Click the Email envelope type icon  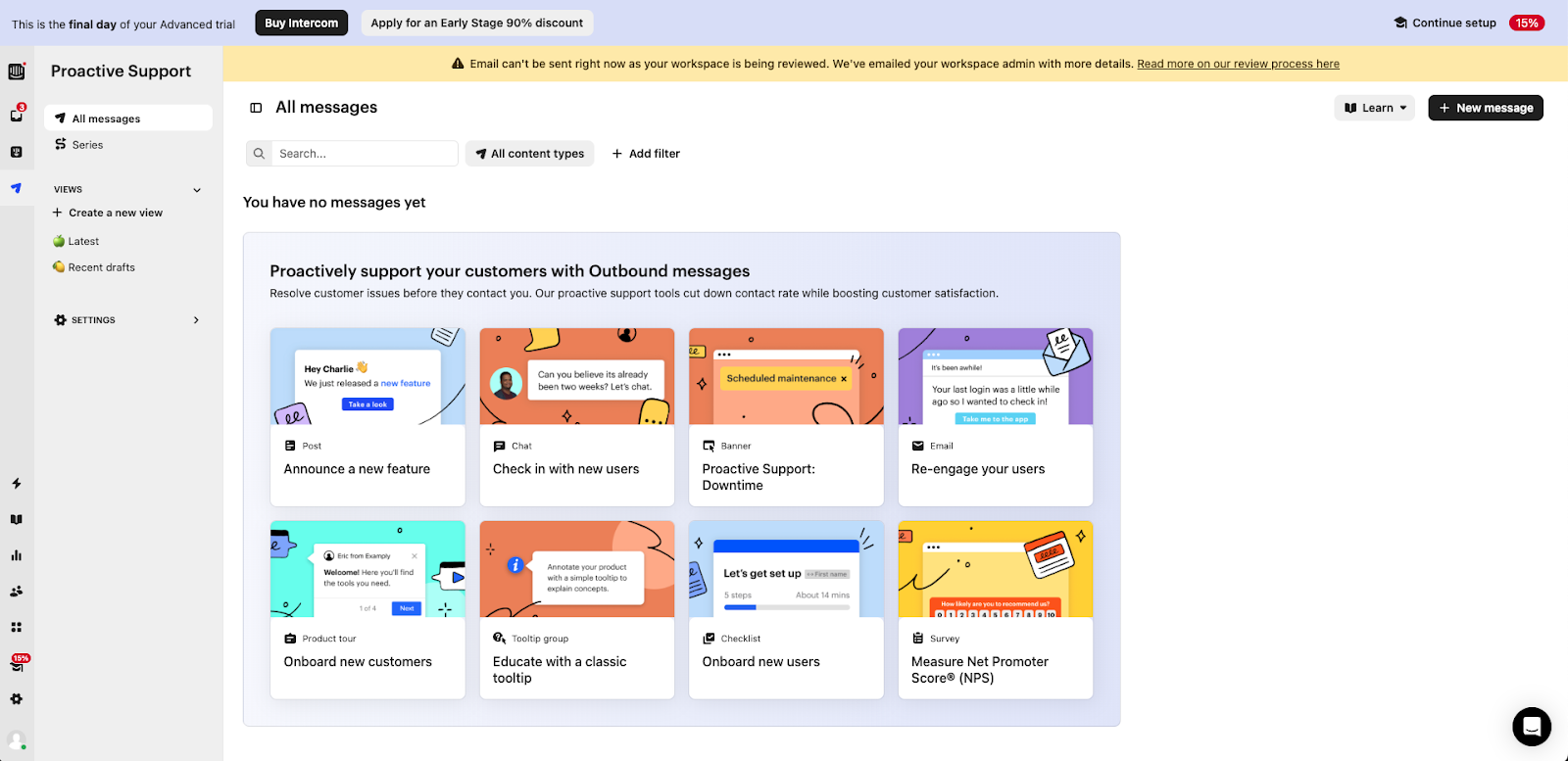(x=918, y=446)
